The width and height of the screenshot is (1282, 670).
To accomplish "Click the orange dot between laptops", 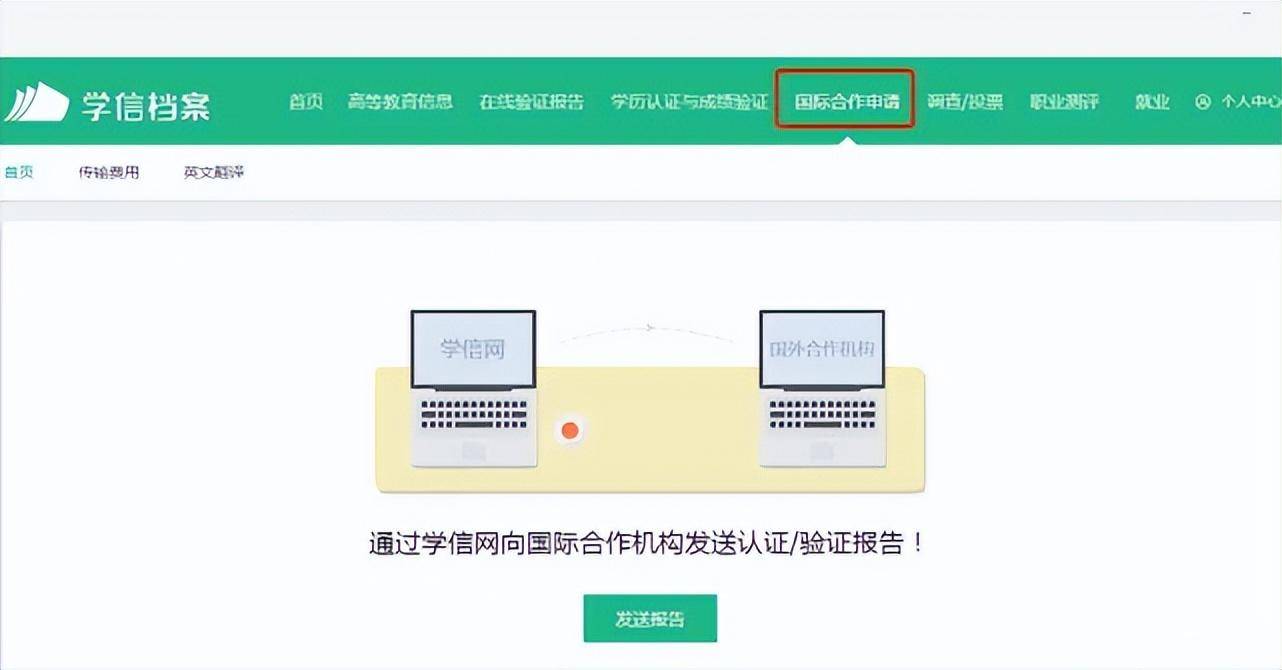I will coord(570,431).
